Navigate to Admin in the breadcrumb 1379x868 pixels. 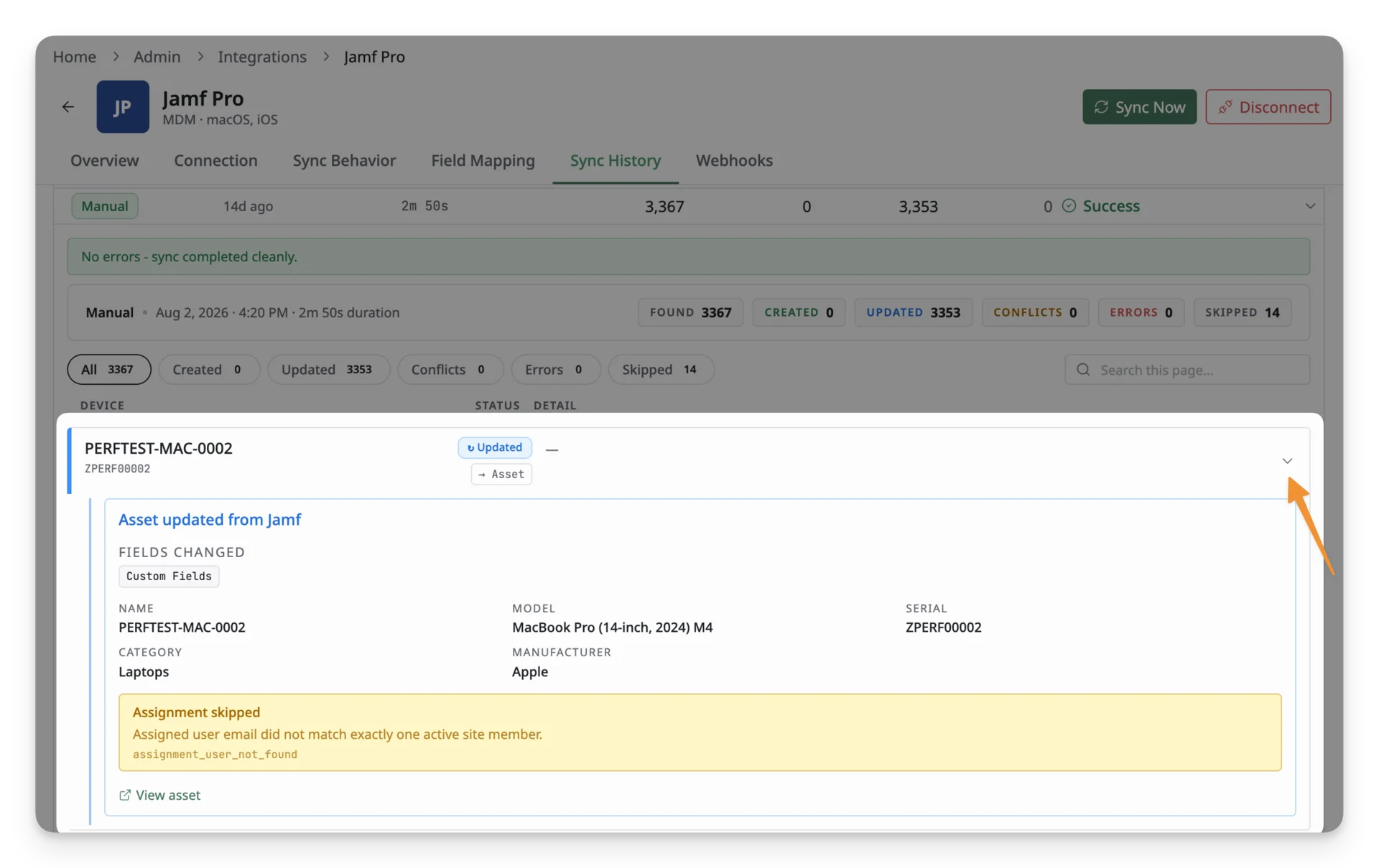[157, 57]
